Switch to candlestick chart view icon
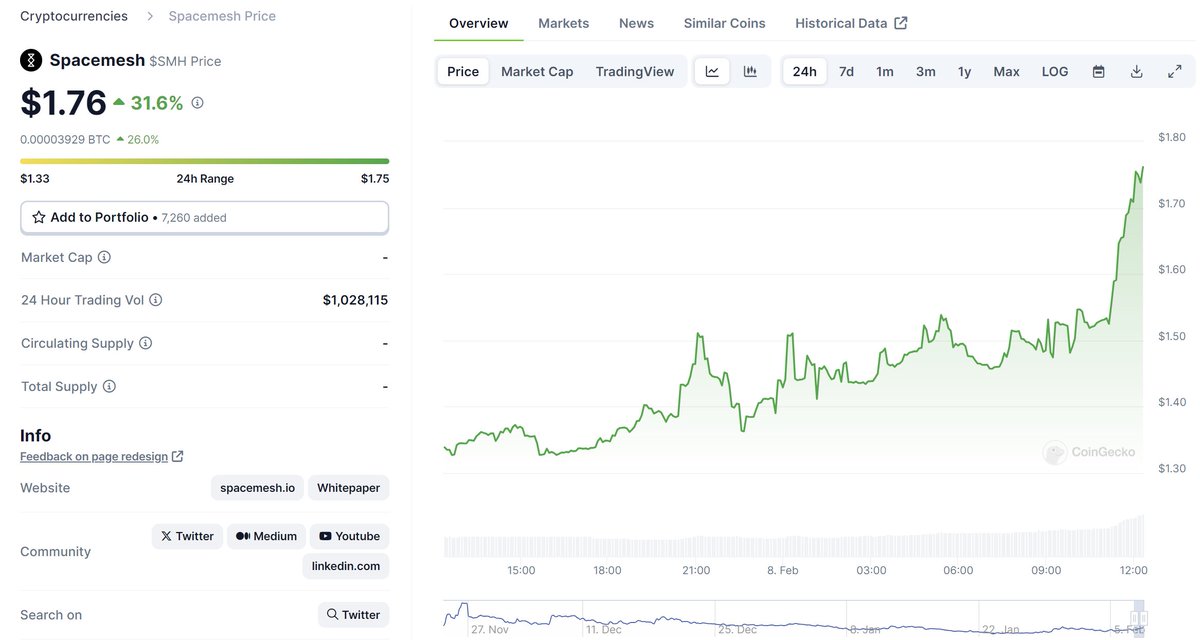Image resolution: width=1200 pixels, height=640 pixels. coord(750,71)
